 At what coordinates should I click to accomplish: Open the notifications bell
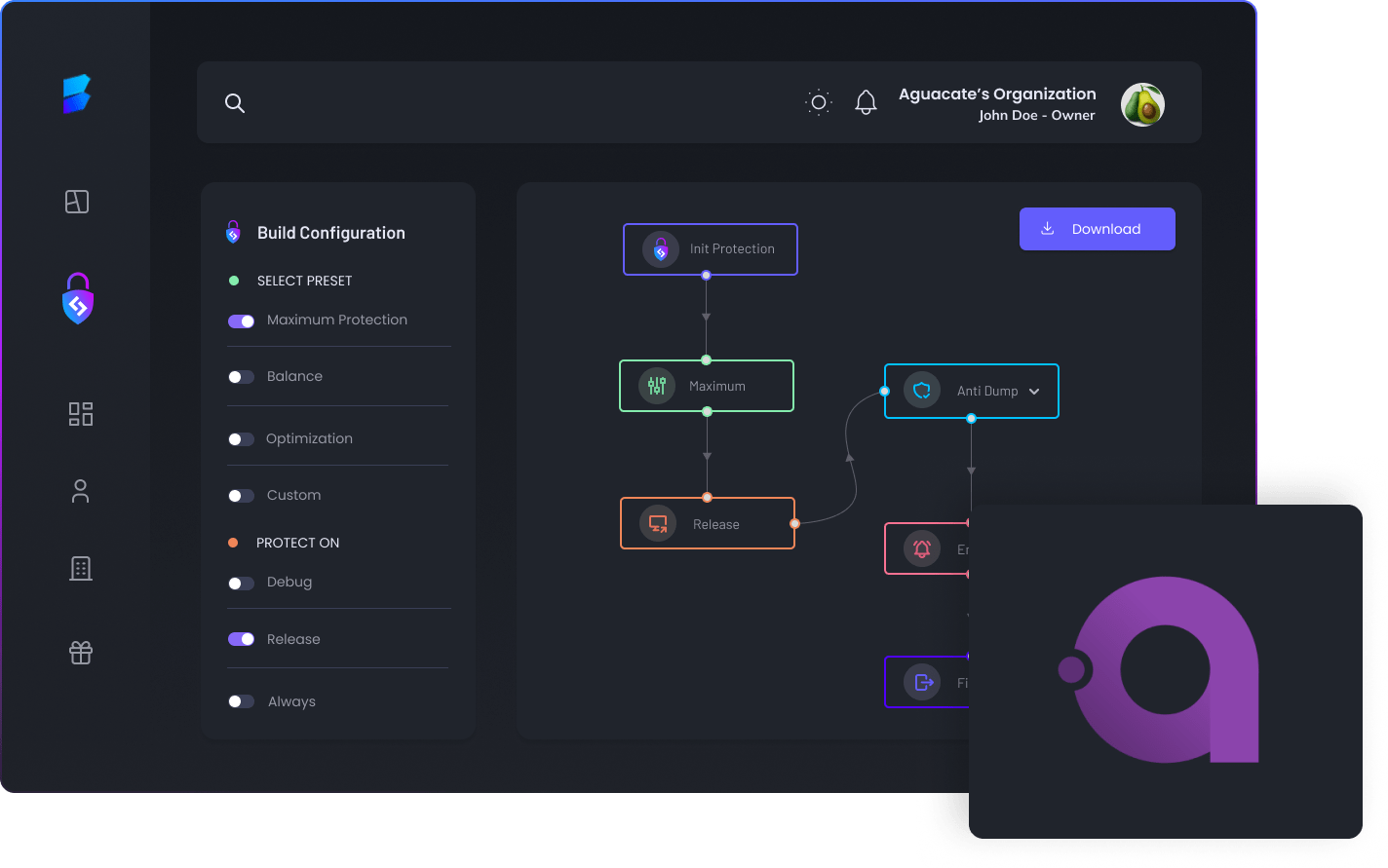[866, 102]
